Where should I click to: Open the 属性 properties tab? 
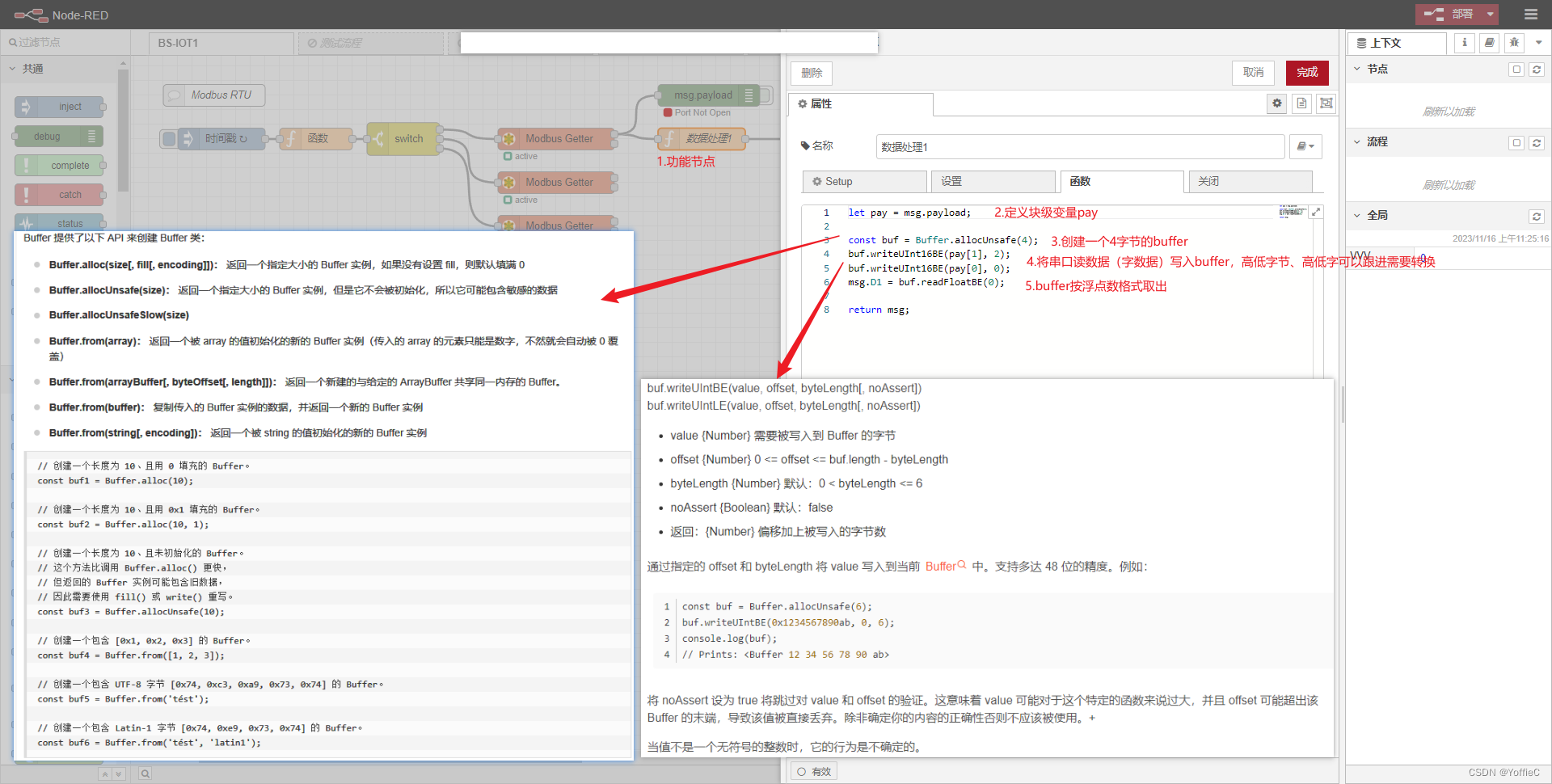pyautogui.click(x=860, y=103)
